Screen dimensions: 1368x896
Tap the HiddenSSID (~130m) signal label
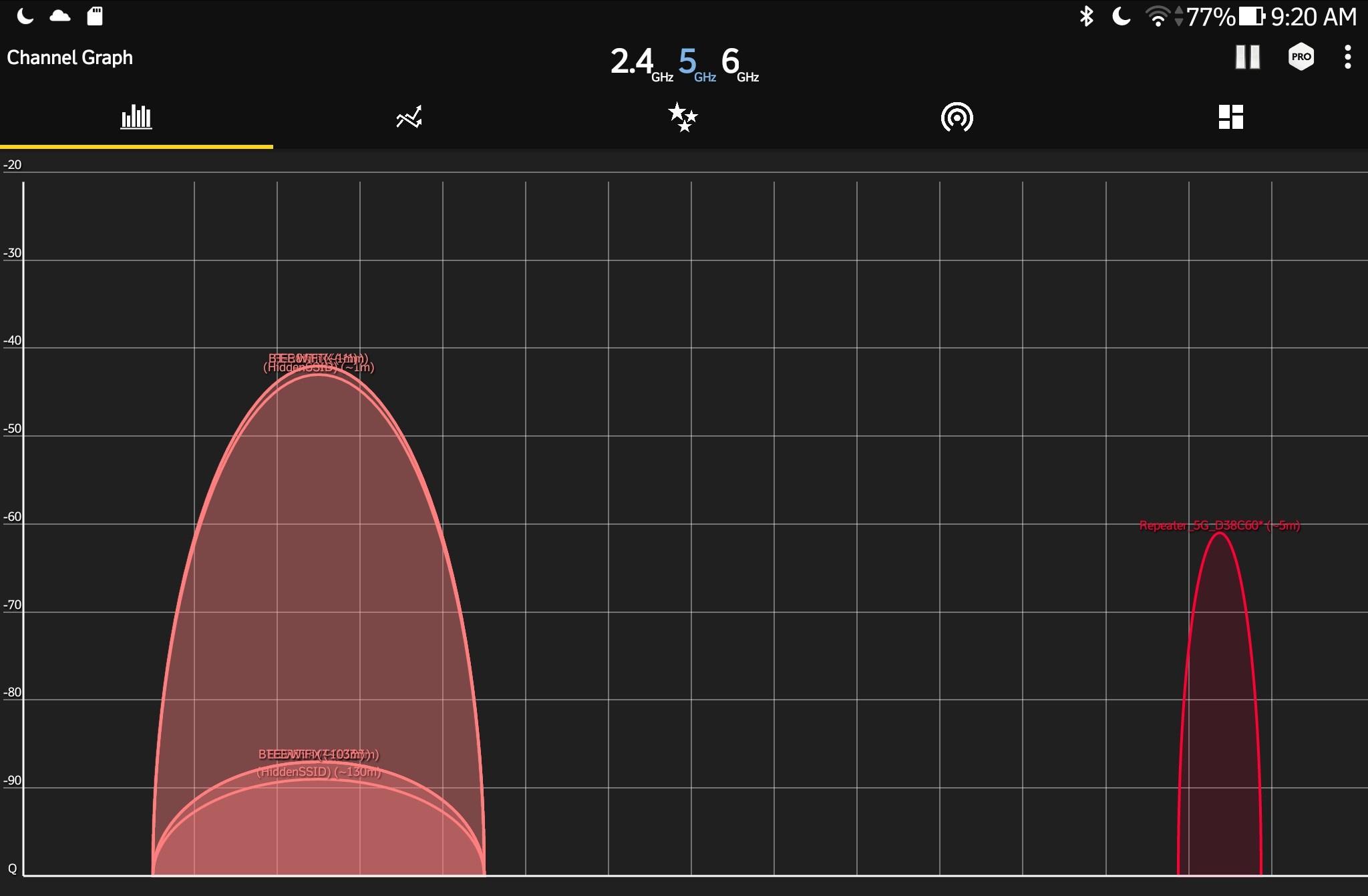319,772
